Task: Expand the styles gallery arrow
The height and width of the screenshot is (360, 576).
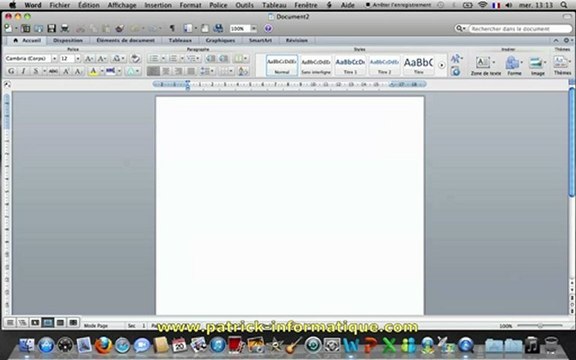Action: (x=442, y=65)
